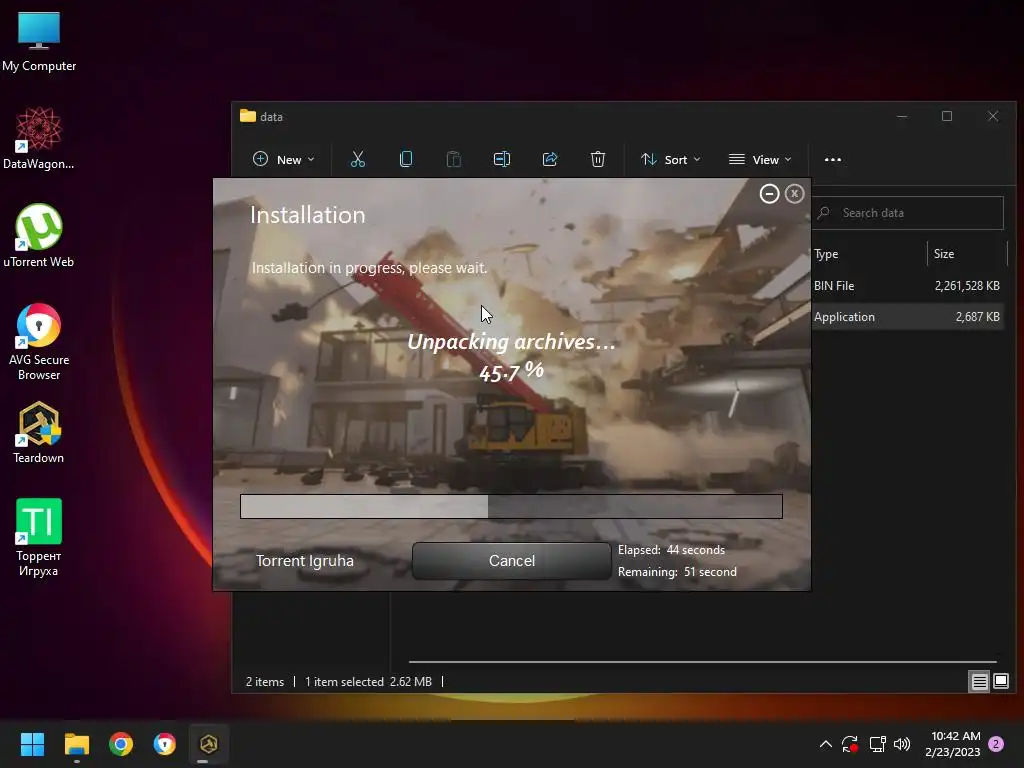Screen dimensions: 1024x768
Task: Click the sync tray icon with red dot
Action: (850, 744)
